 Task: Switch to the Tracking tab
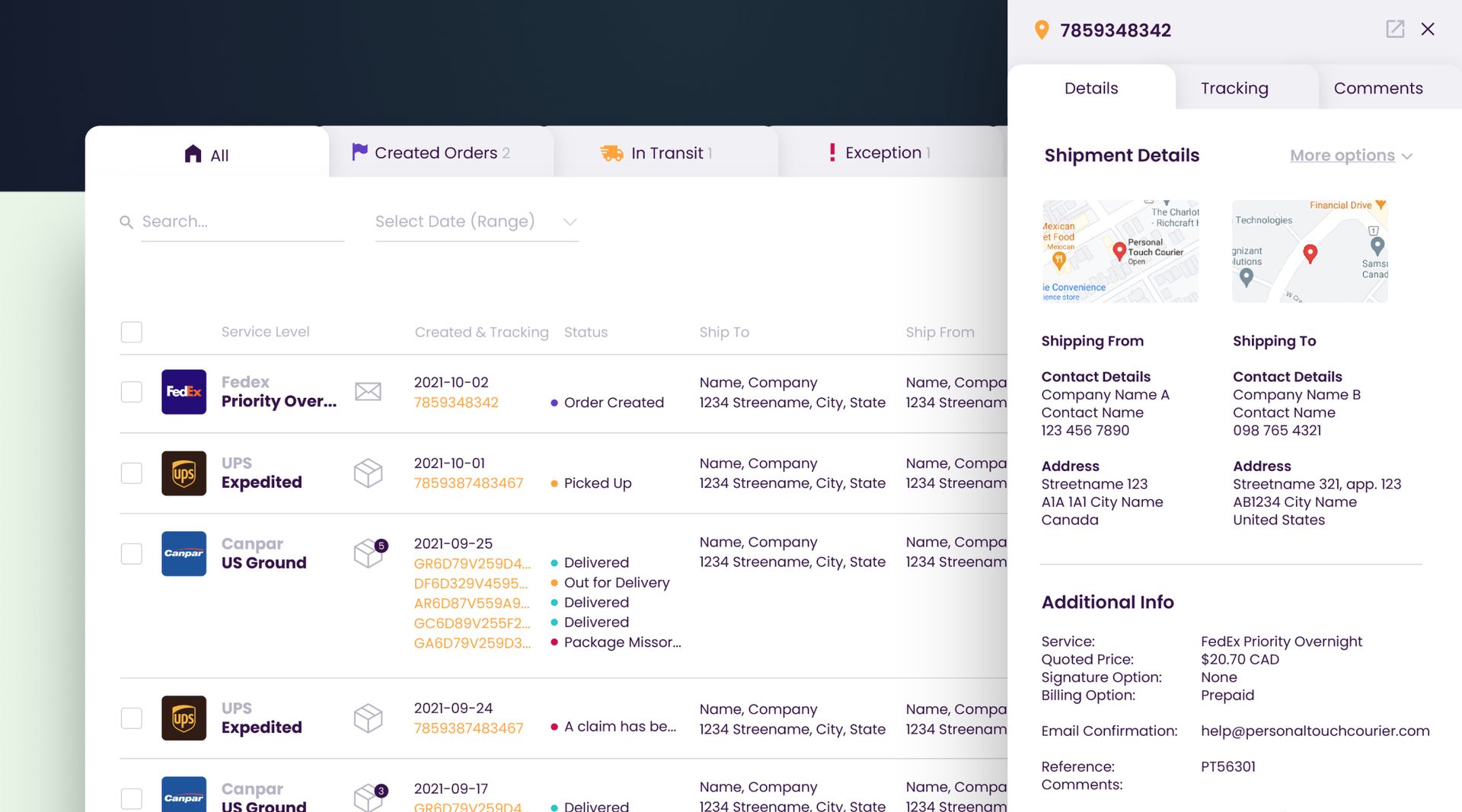tap(1234, 88)
